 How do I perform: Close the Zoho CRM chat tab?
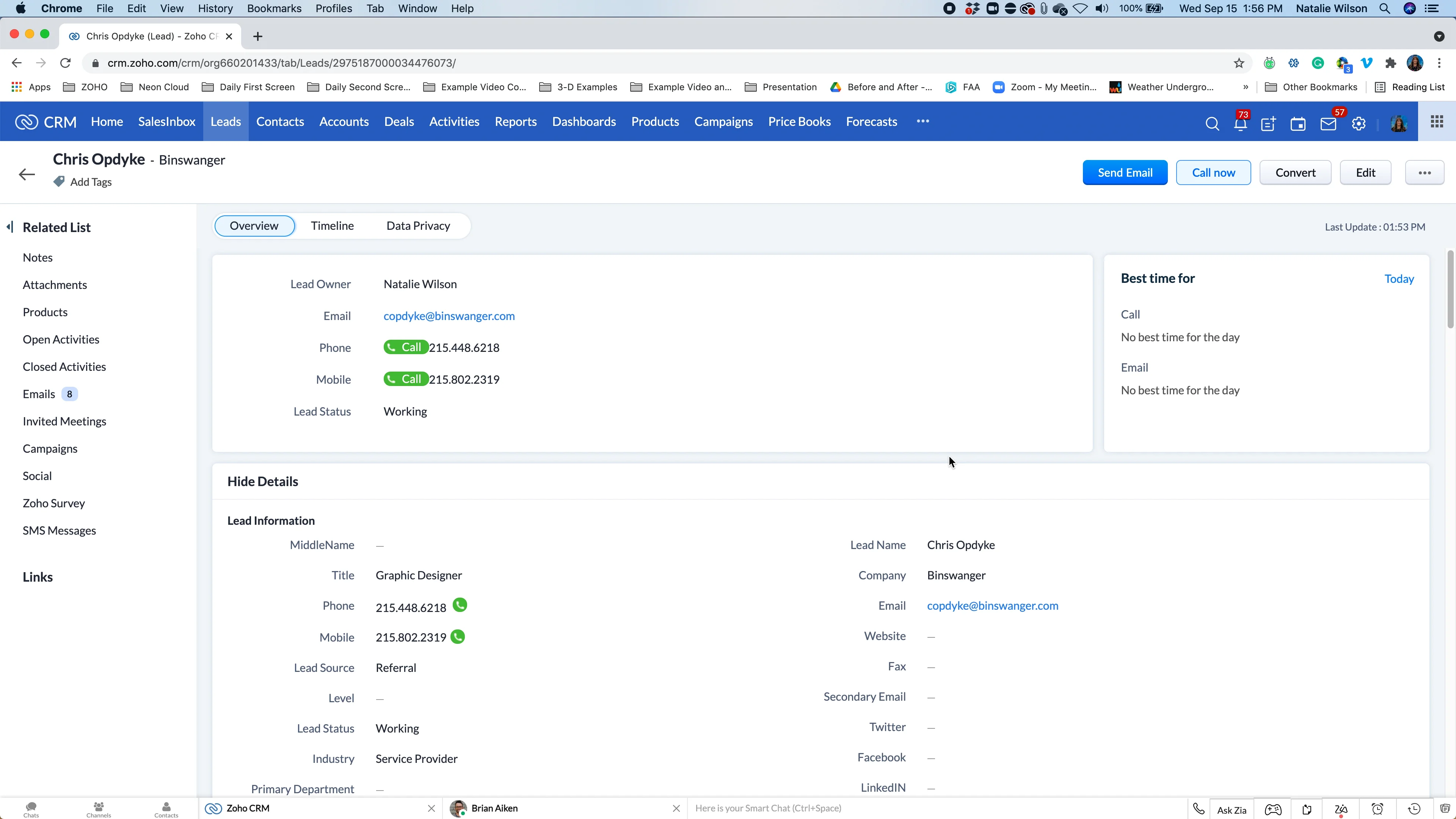pyautogui.click(x=431, y=808)
